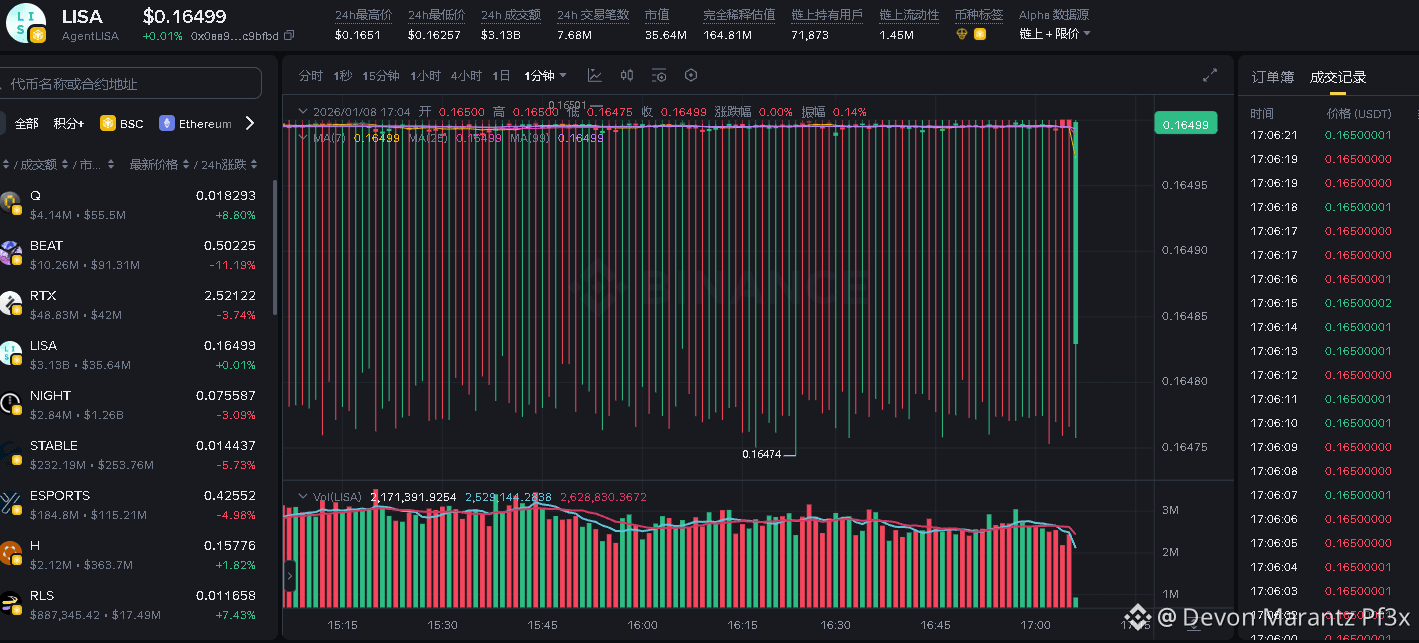Expand the chart to fullscreen

point(1210,76)
